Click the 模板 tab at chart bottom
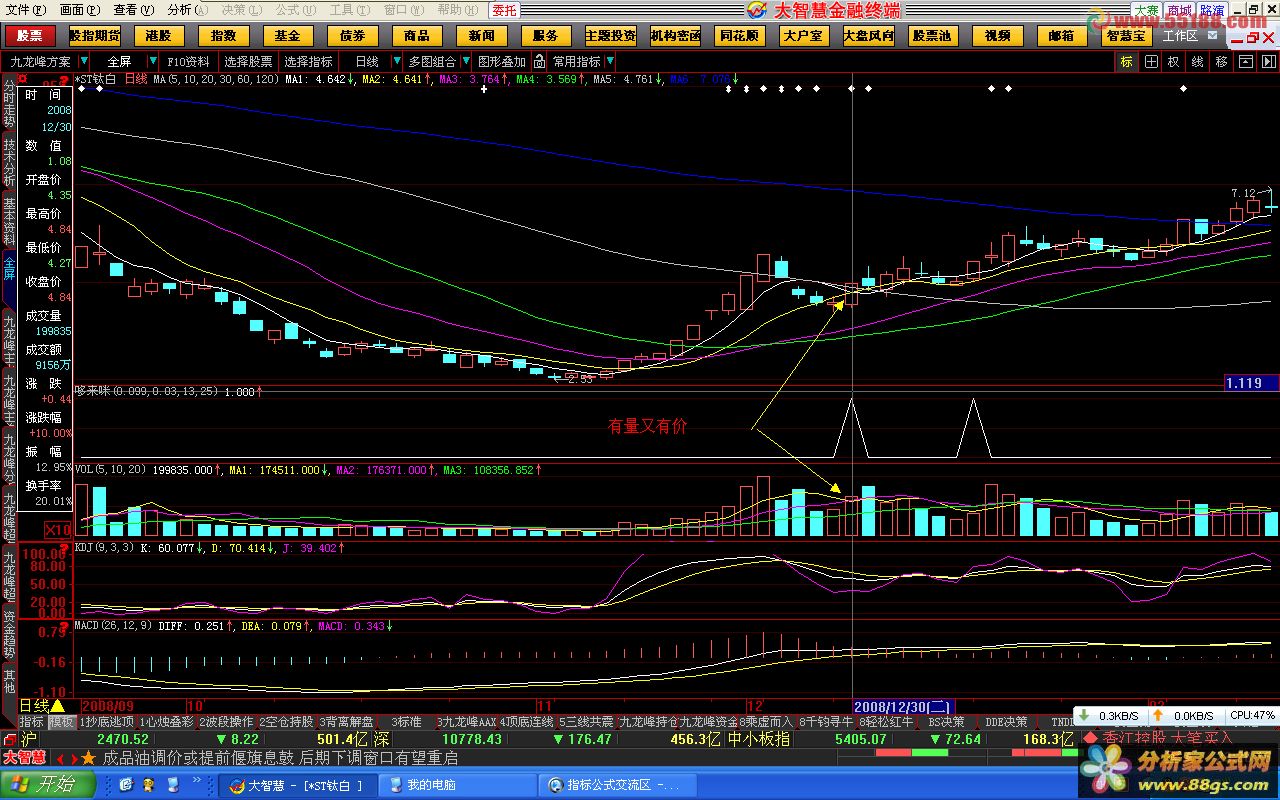 click(x=61, y=721)
